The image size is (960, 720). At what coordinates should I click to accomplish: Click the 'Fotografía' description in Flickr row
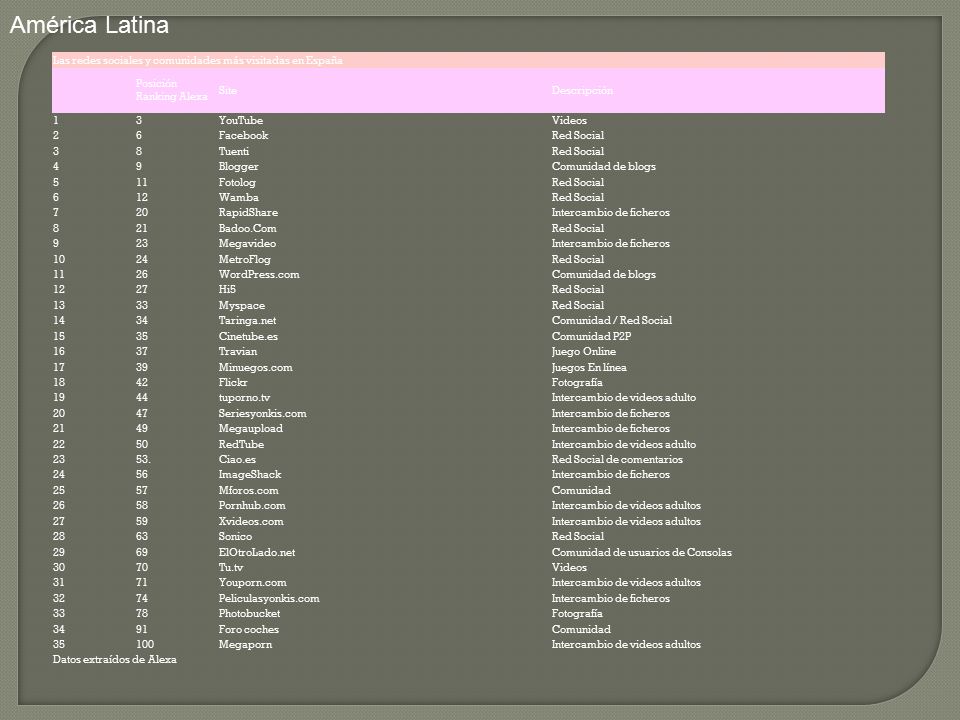[x=577, y=382]
